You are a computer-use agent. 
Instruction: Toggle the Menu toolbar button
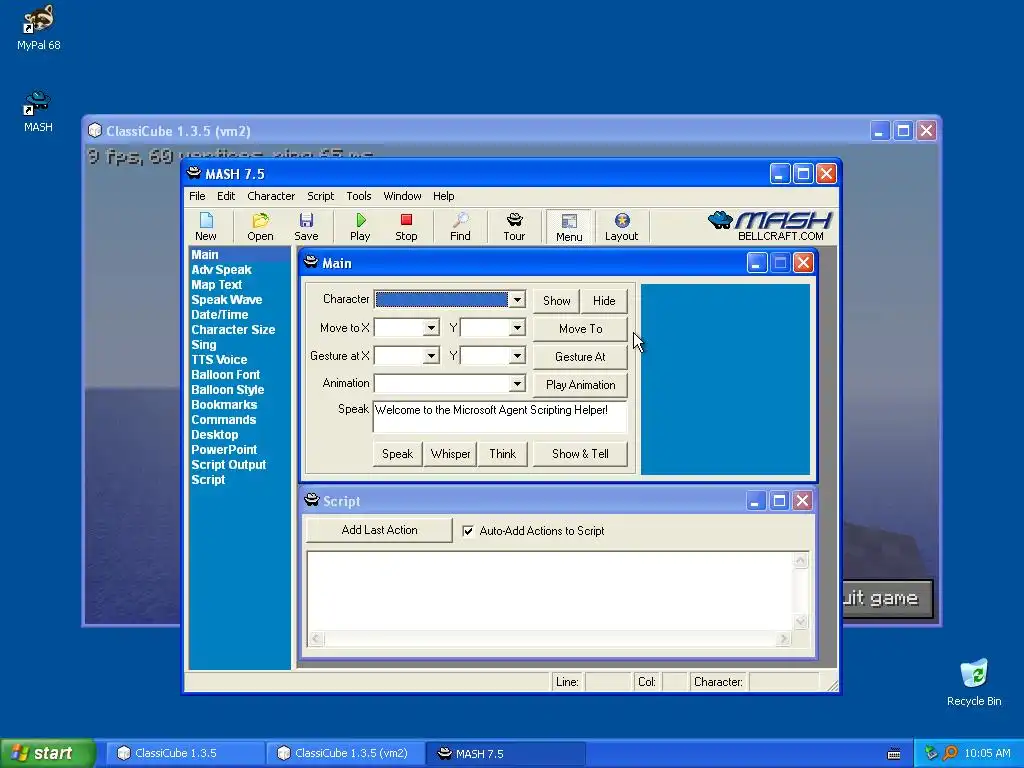(x=569, y=227)
